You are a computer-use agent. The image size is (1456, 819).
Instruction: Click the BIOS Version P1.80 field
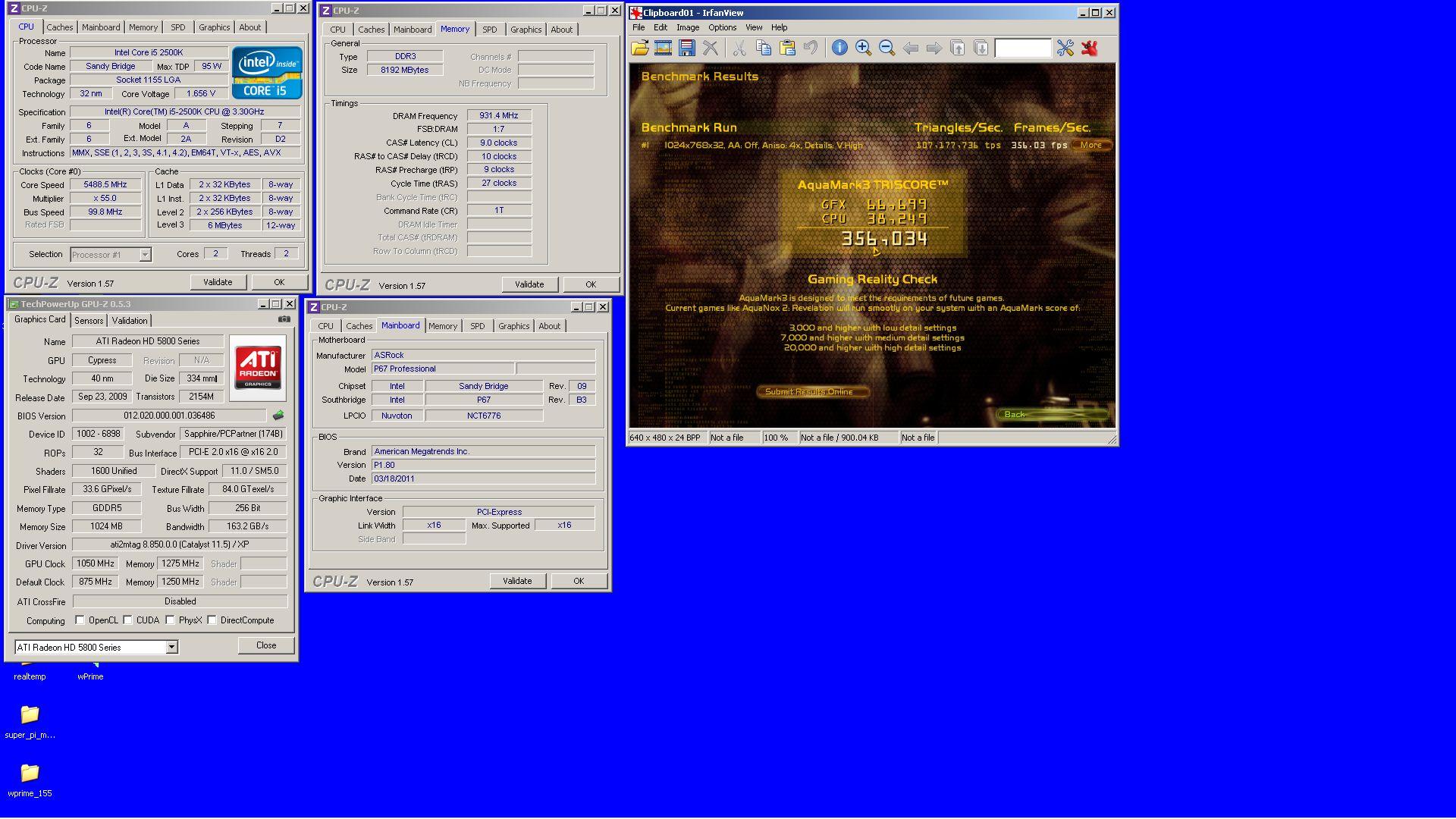[x=483, y=465]
